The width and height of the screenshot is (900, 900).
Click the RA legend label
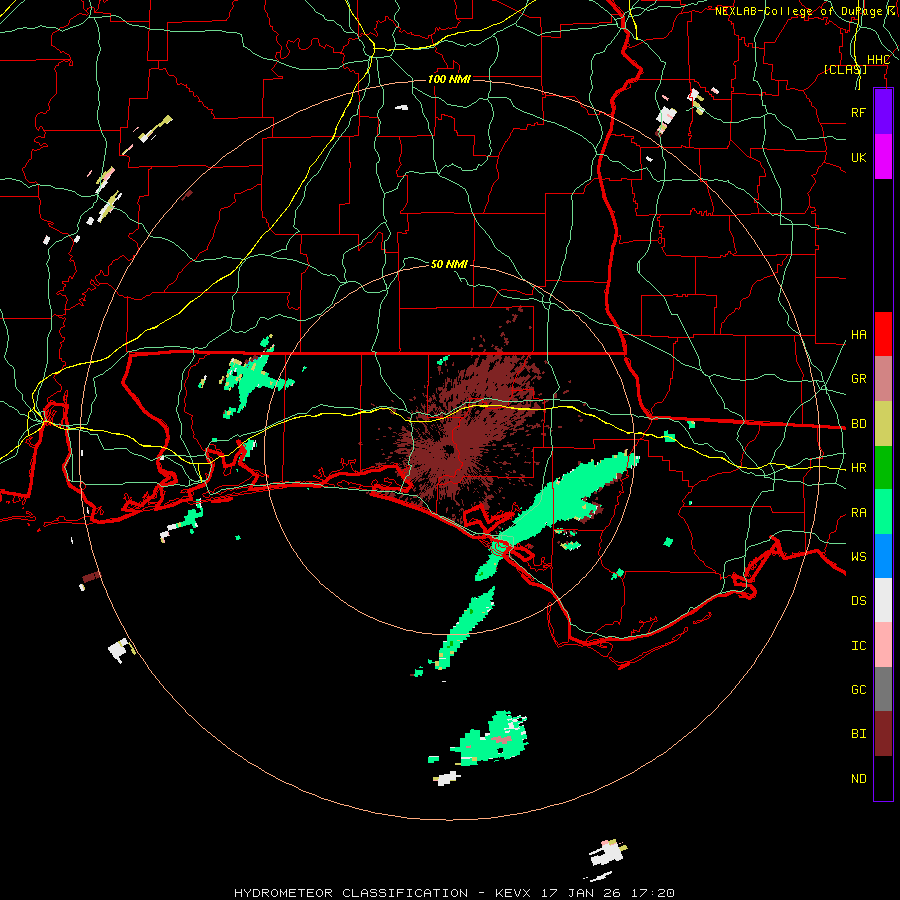[859, 513]
